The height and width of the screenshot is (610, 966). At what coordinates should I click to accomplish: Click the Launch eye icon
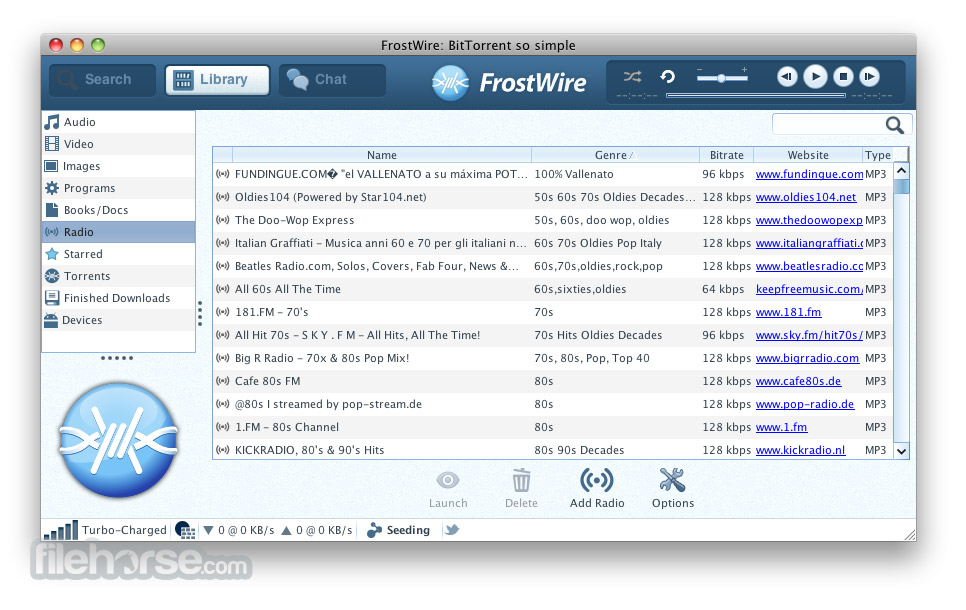point(448,481)
